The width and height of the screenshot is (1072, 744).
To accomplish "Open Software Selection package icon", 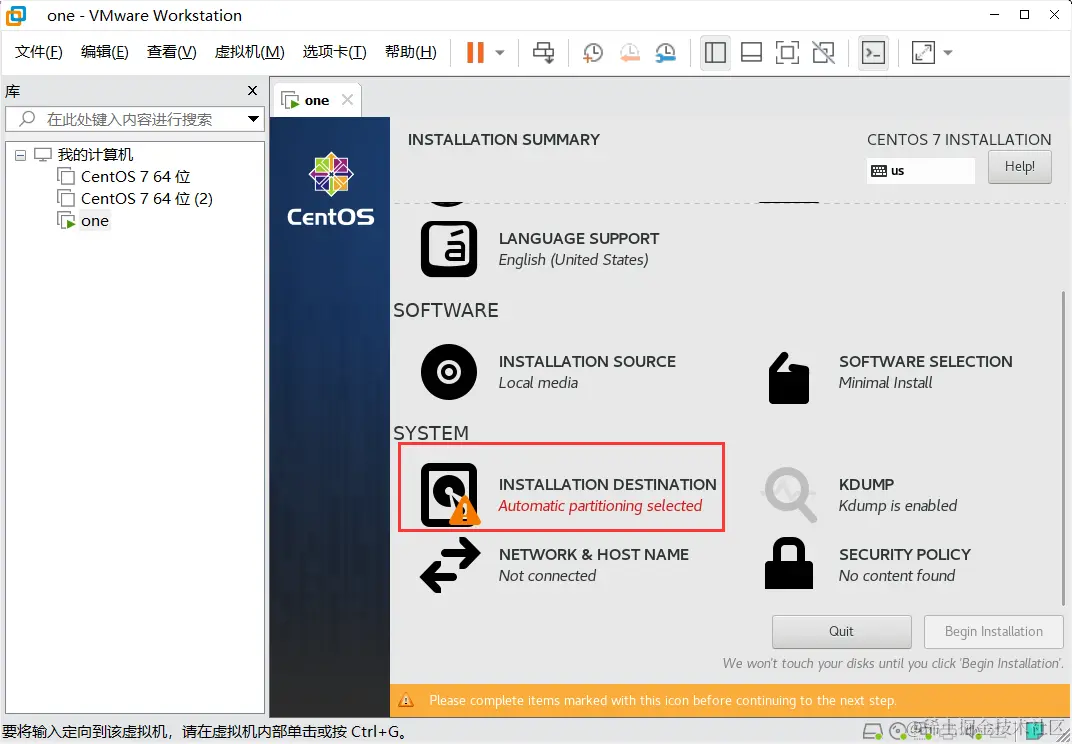I will click(x=788, y=378).
